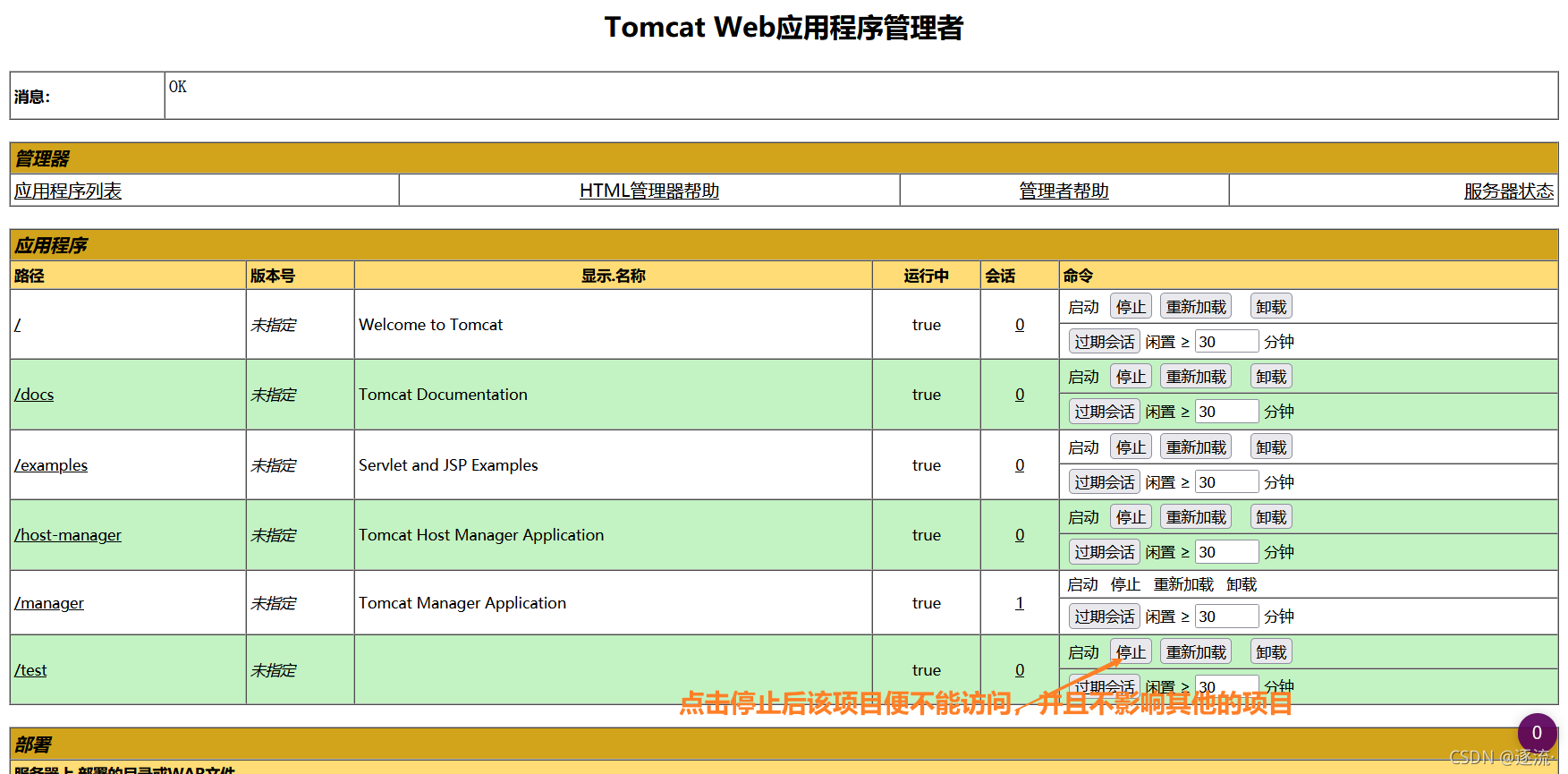Image resolution: width=1568 pixels, height=774 pixels.
Task: View sessions count for root / application
Action: 1020,325
